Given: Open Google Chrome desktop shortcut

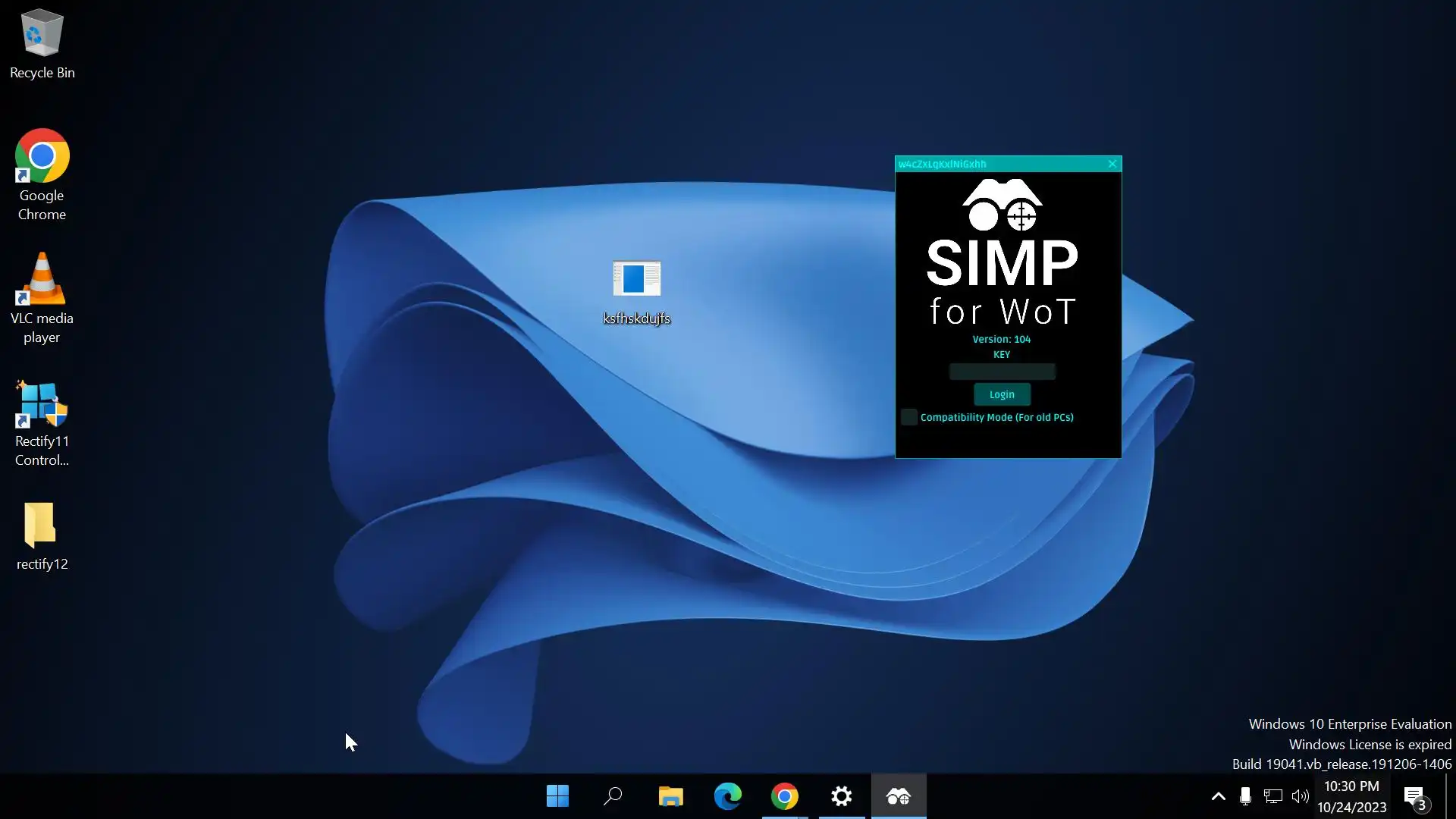Looking at the screenshot, I should [42, 174].
